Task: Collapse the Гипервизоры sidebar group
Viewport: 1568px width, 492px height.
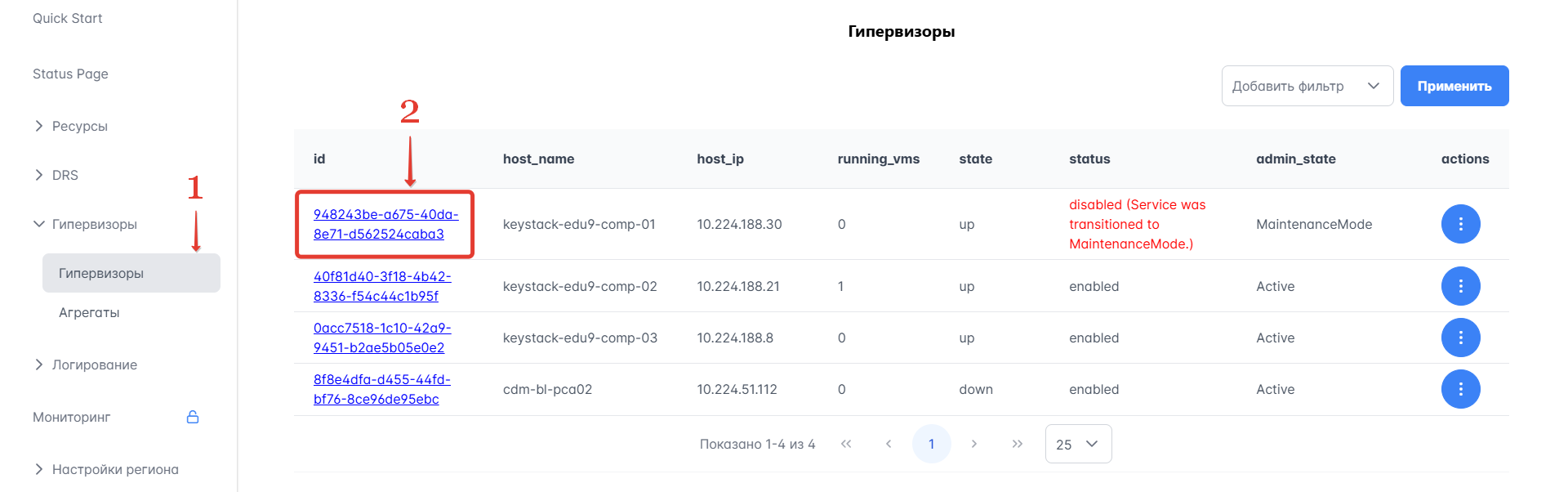Action: [x=93, y=224]
